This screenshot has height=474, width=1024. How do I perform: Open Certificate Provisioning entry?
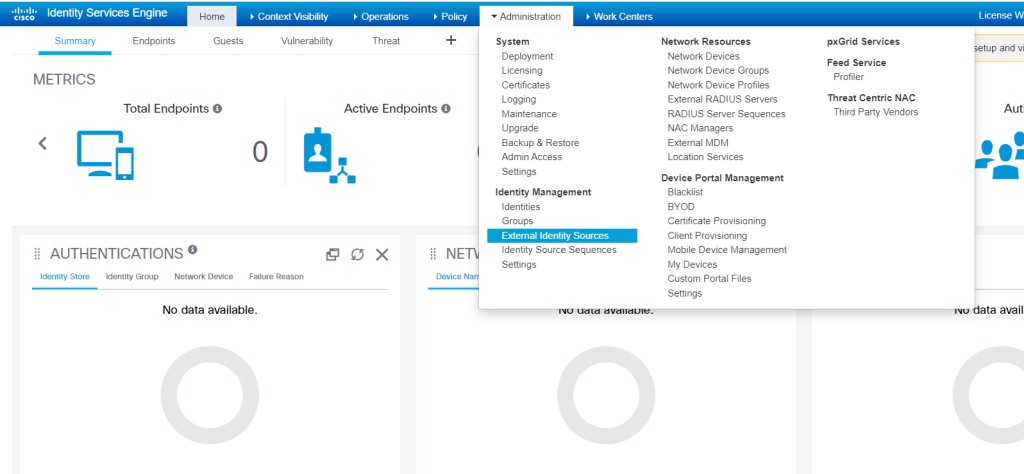pyautogui.click(x=716, y=221)
